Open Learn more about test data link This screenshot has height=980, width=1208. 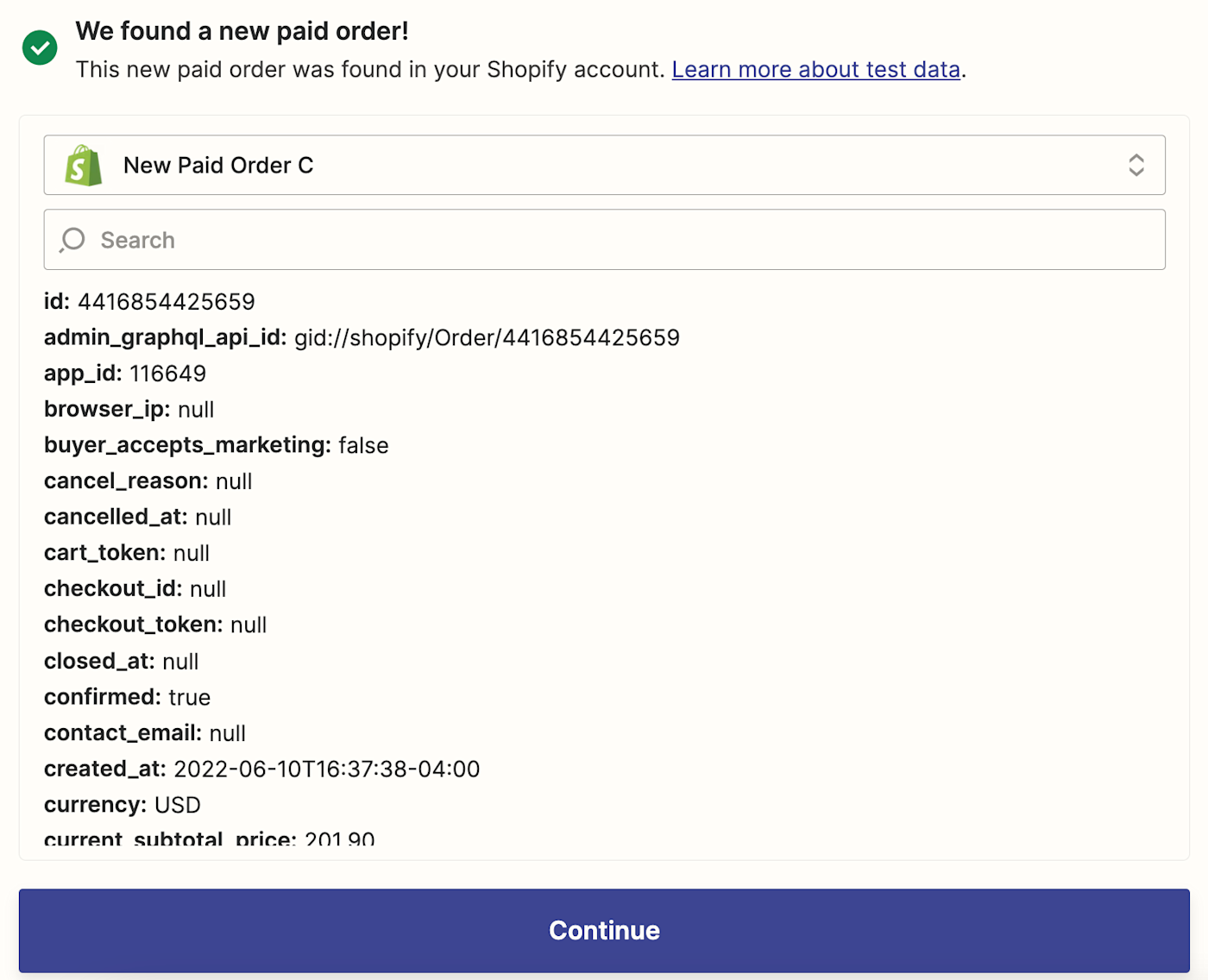pyautogui.click(x=815, y=69)
